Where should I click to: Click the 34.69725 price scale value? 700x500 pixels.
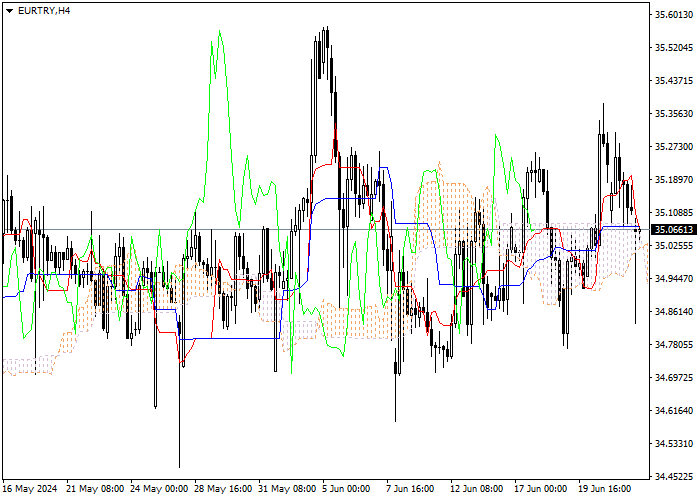pyautogui.click(x=674, y=378)
